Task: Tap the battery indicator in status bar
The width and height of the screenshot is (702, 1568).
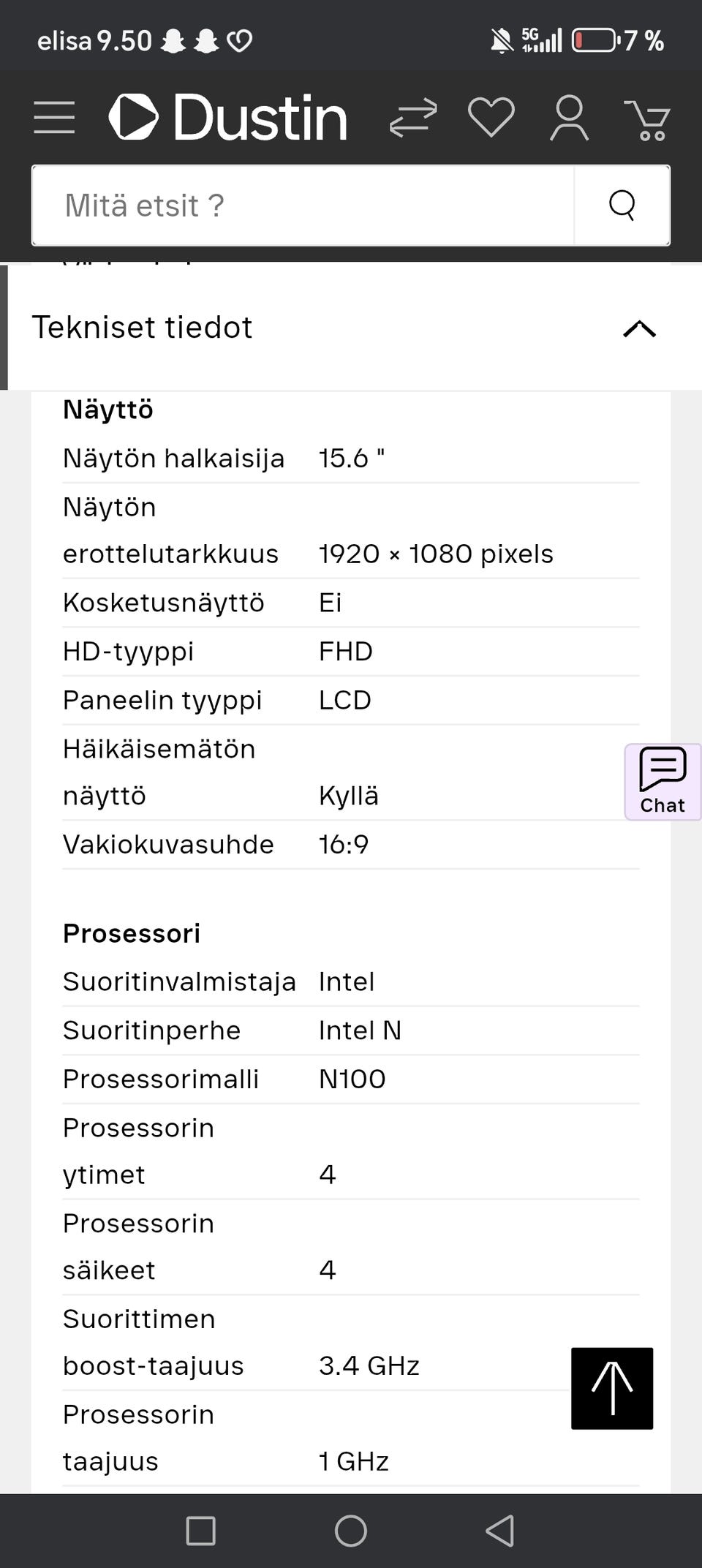Action: (594, 40)
